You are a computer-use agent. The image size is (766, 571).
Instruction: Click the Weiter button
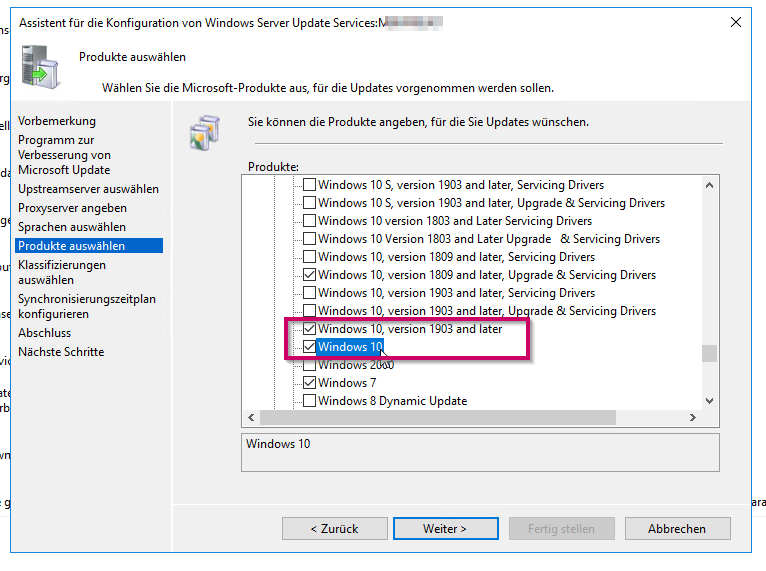pyautogui.click(x=446, y=529)
